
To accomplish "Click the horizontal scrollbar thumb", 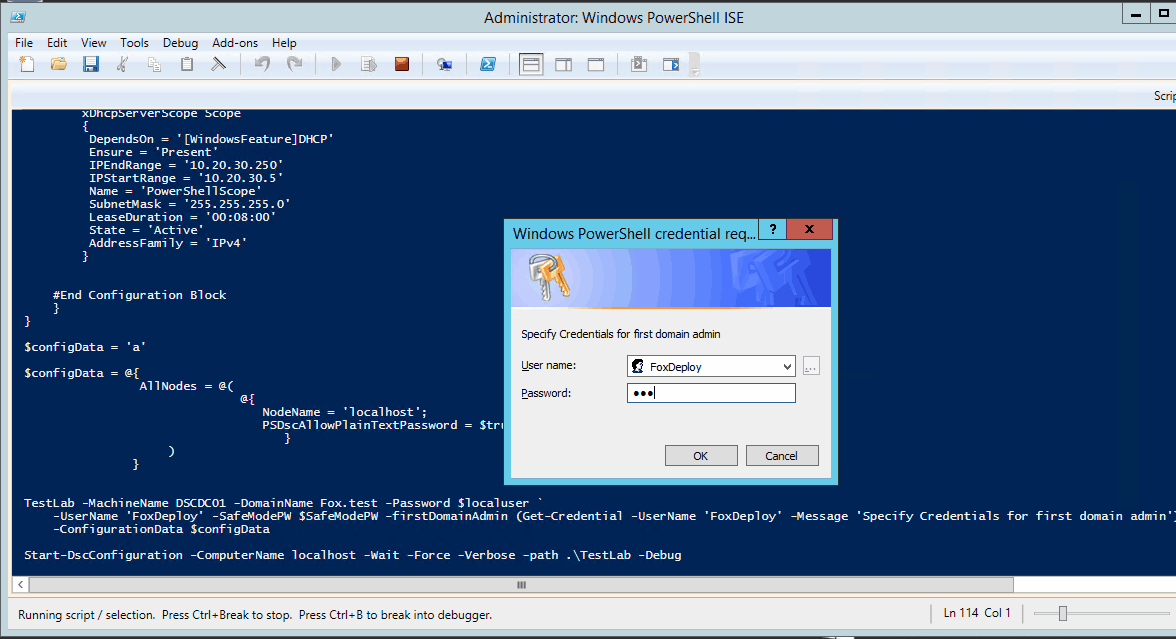I will click(521, 584).
